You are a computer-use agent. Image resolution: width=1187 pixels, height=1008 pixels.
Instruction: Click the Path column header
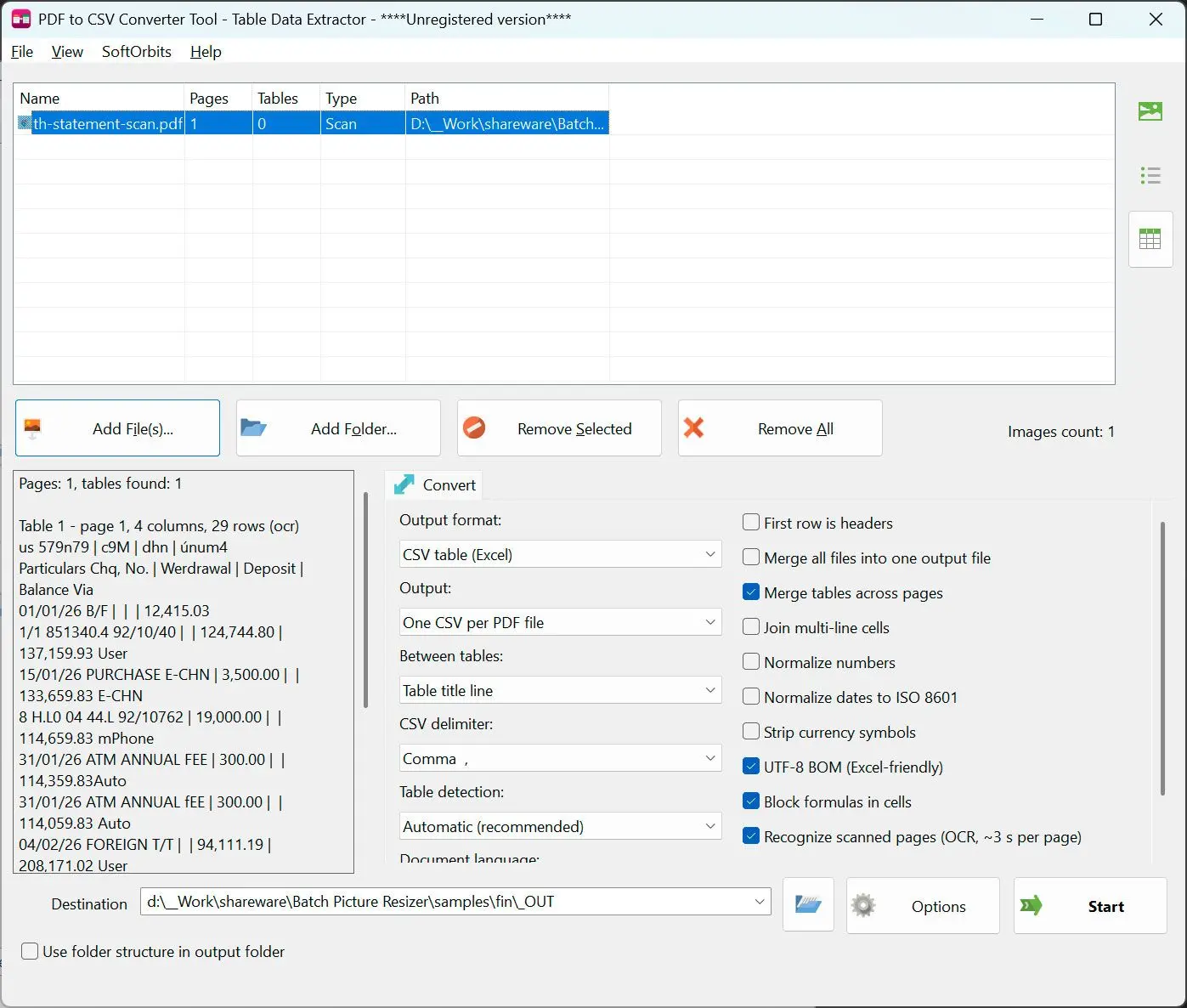point(507,98)
